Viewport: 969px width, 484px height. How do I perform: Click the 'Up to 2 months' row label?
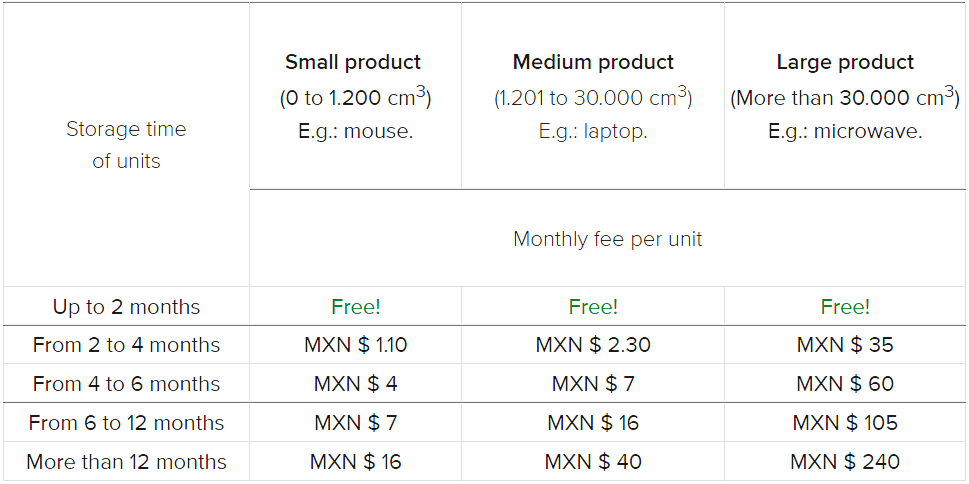pos(126,307)
